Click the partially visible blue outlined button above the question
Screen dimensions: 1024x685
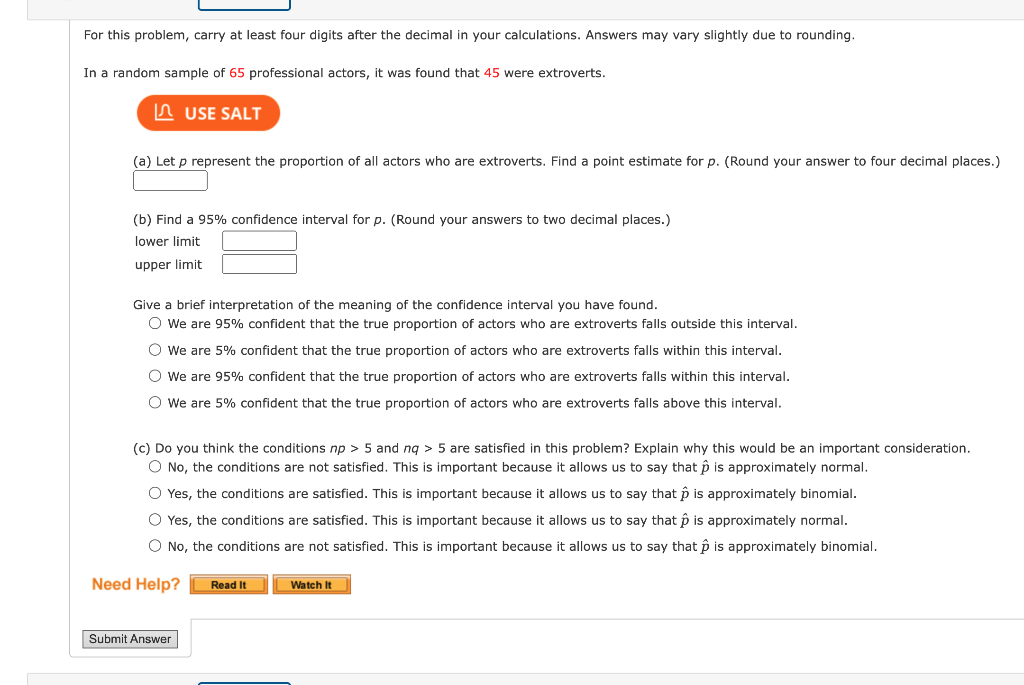tap(243, 3)
